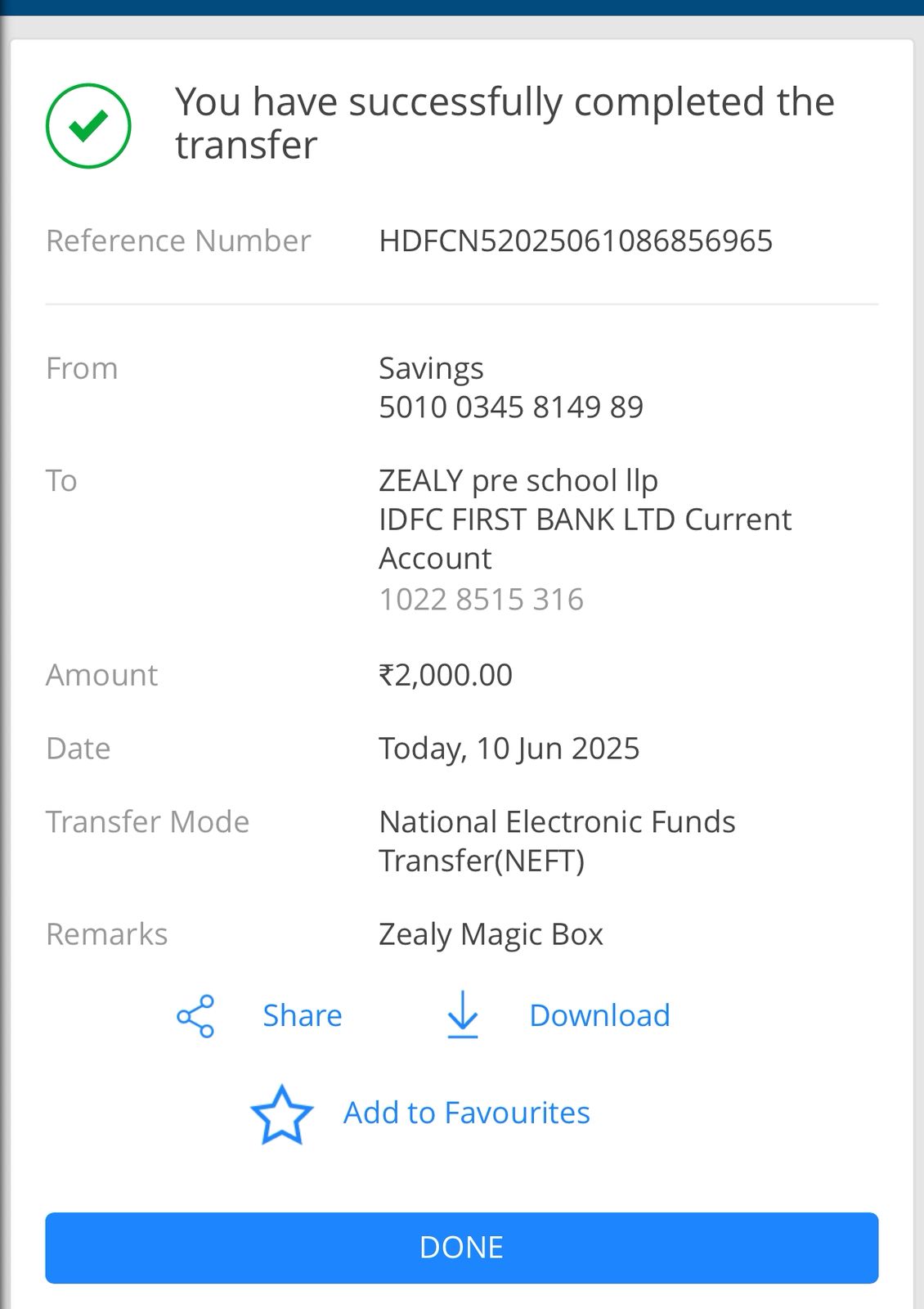Screen dimensions: 924x1309
Task: Select the Download text link
Action: pyautogui.click(x=599, y=1015)
